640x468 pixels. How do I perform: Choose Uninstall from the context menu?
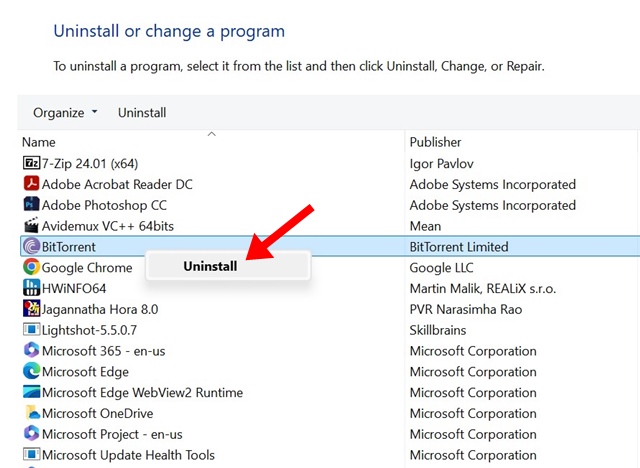click(228, 266)
